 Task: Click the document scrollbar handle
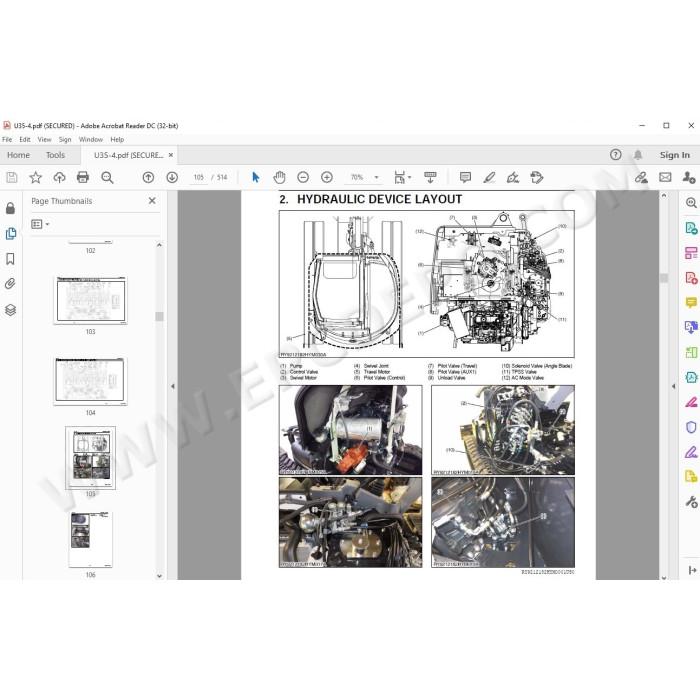click(x=664, y=278)
